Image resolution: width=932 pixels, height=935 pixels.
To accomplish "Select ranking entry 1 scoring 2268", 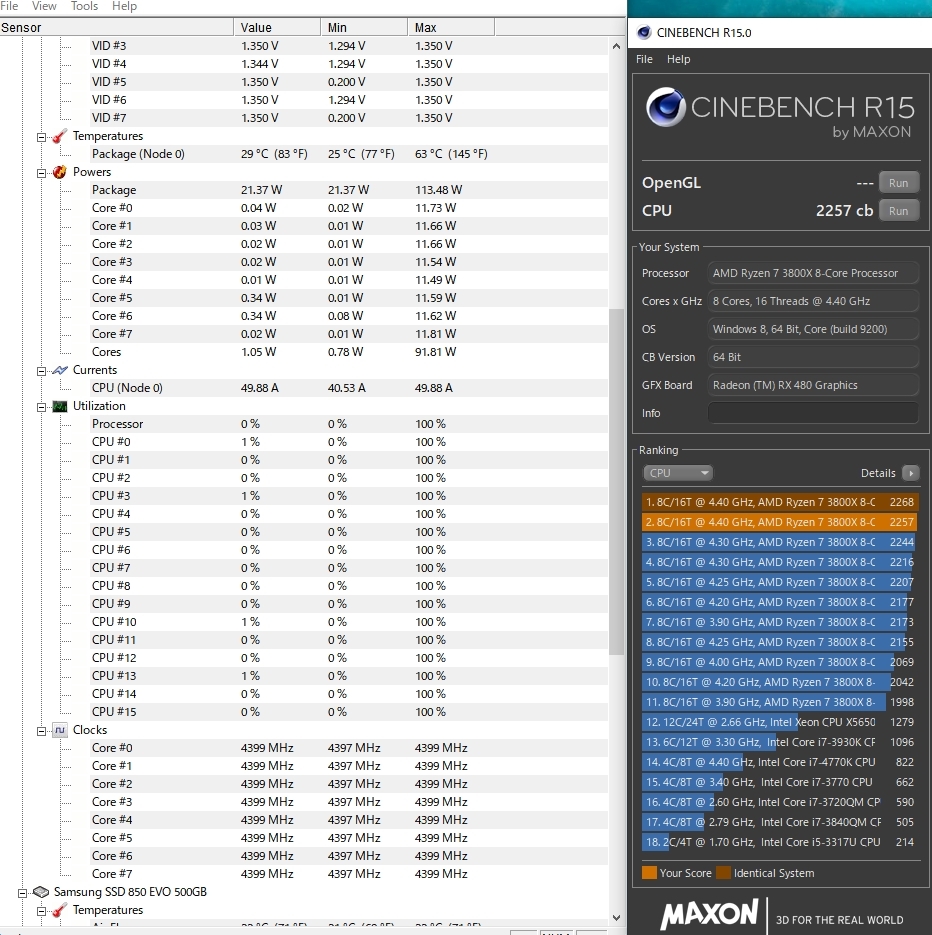I will 779,502.
